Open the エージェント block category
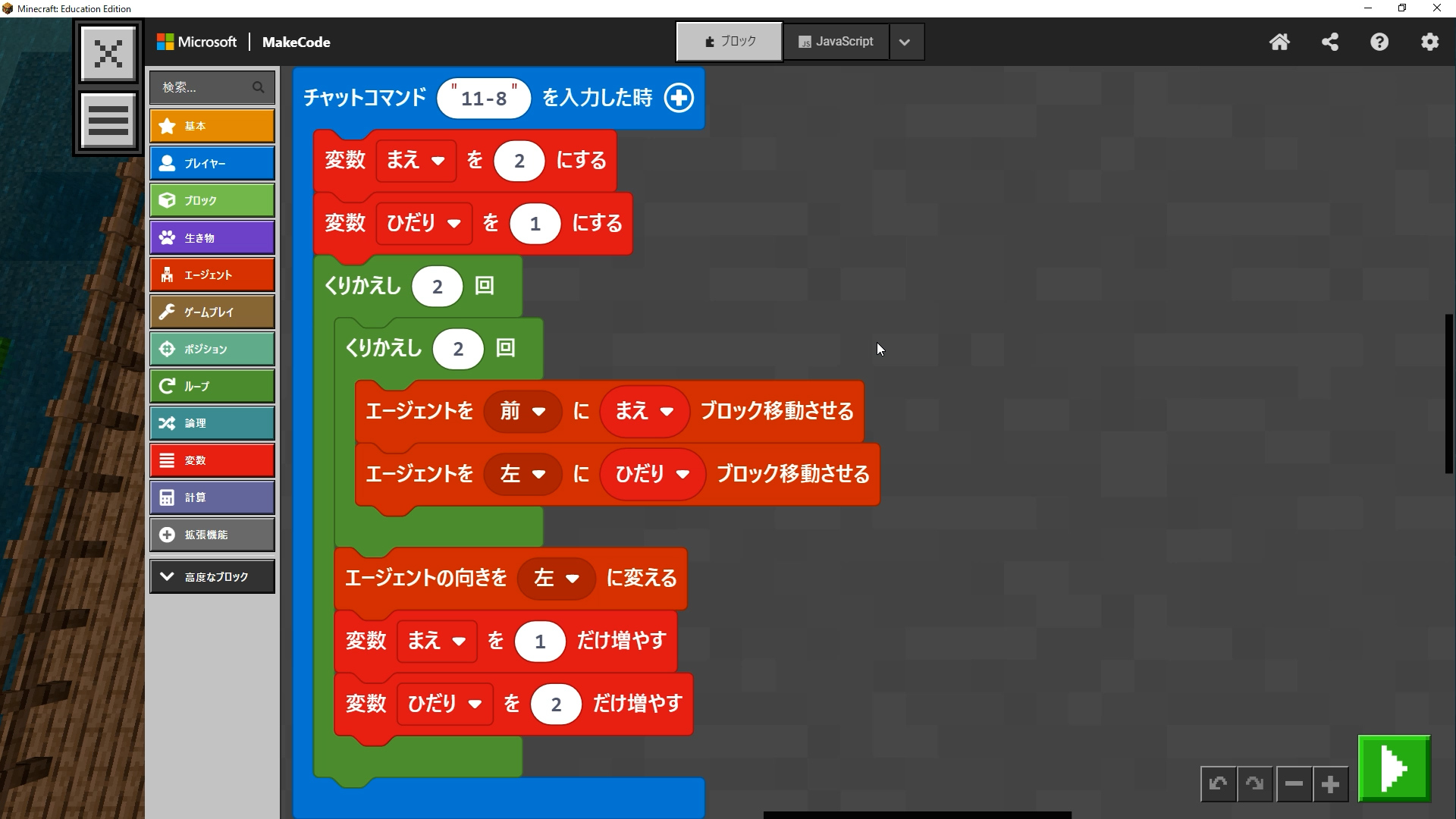1456x819 pixels. (x=212, y=275)
